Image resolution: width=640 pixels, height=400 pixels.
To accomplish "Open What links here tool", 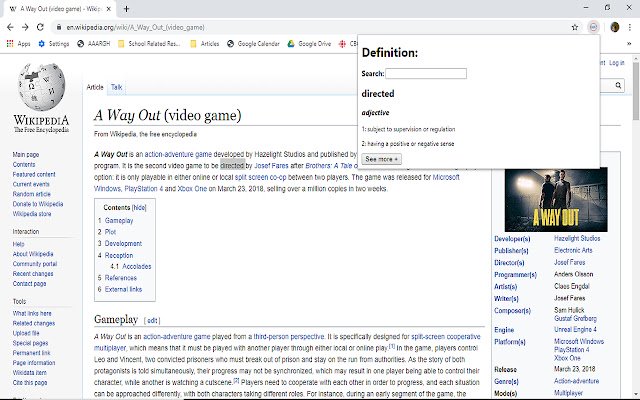I will 32,313.
